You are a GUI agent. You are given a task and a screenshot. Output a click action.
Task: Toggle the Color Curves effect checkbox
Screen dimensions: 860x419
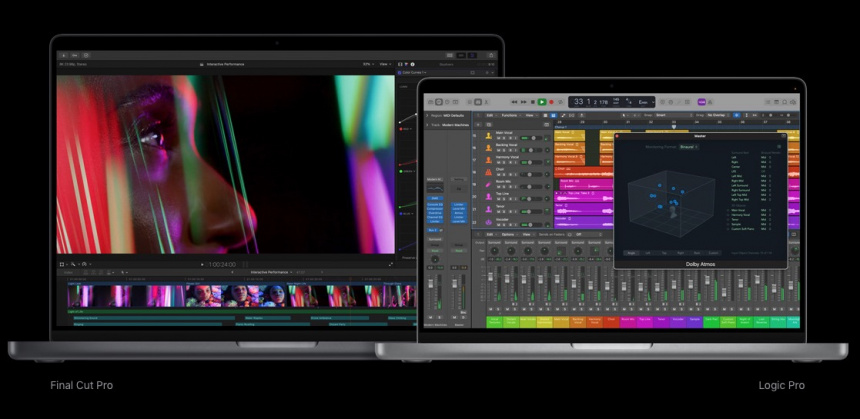pos(399,72)
